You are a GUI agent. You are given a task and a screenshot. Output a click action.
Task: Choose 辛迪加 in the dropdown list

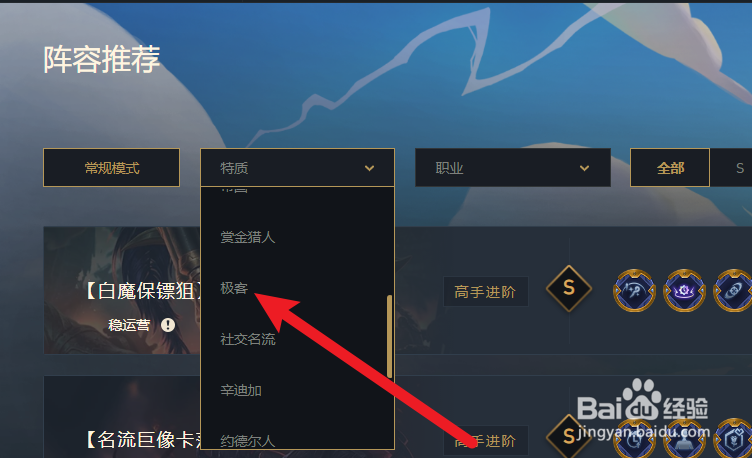241,390
